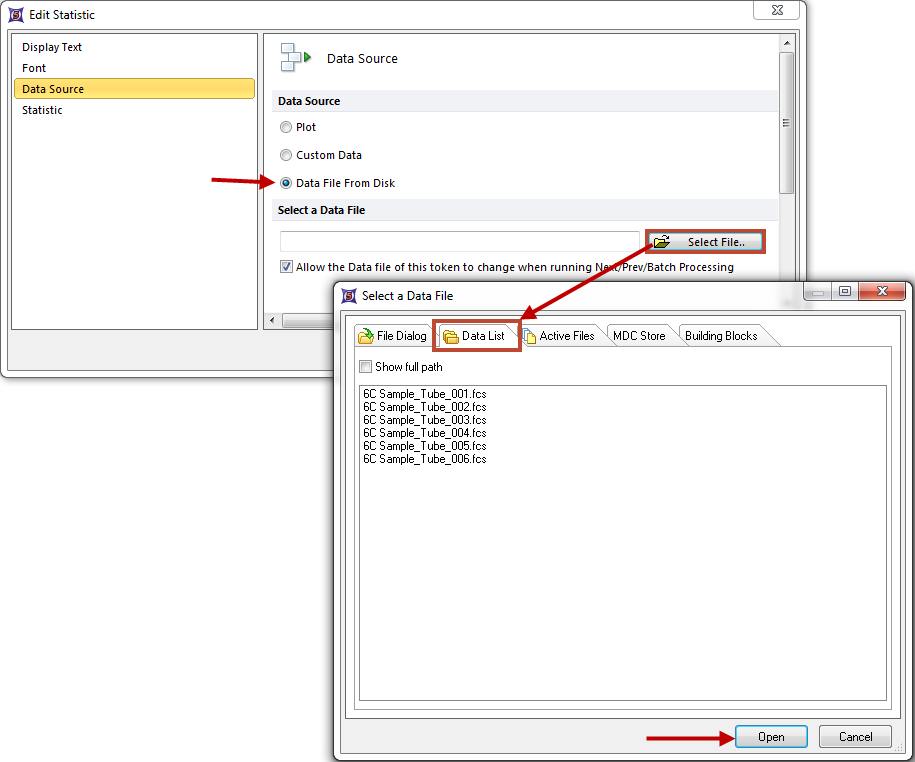Click the Select a Data File window icon
Viewport: 915px width, 762px height.
point(349,296)
